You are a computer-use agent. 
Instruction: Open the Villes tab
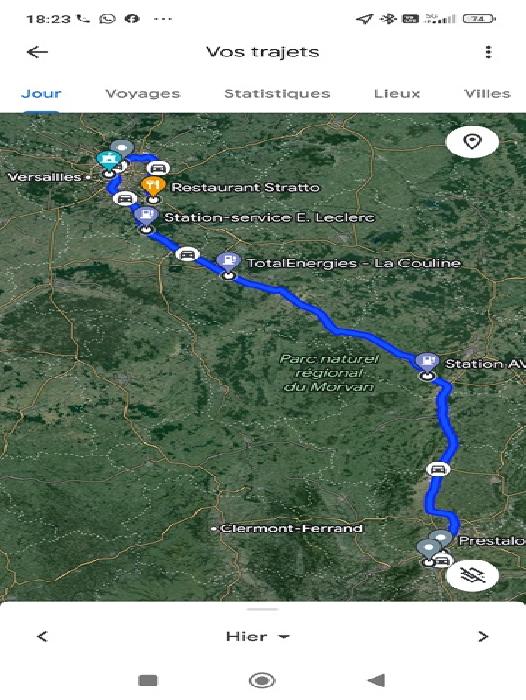pos(487,94)
